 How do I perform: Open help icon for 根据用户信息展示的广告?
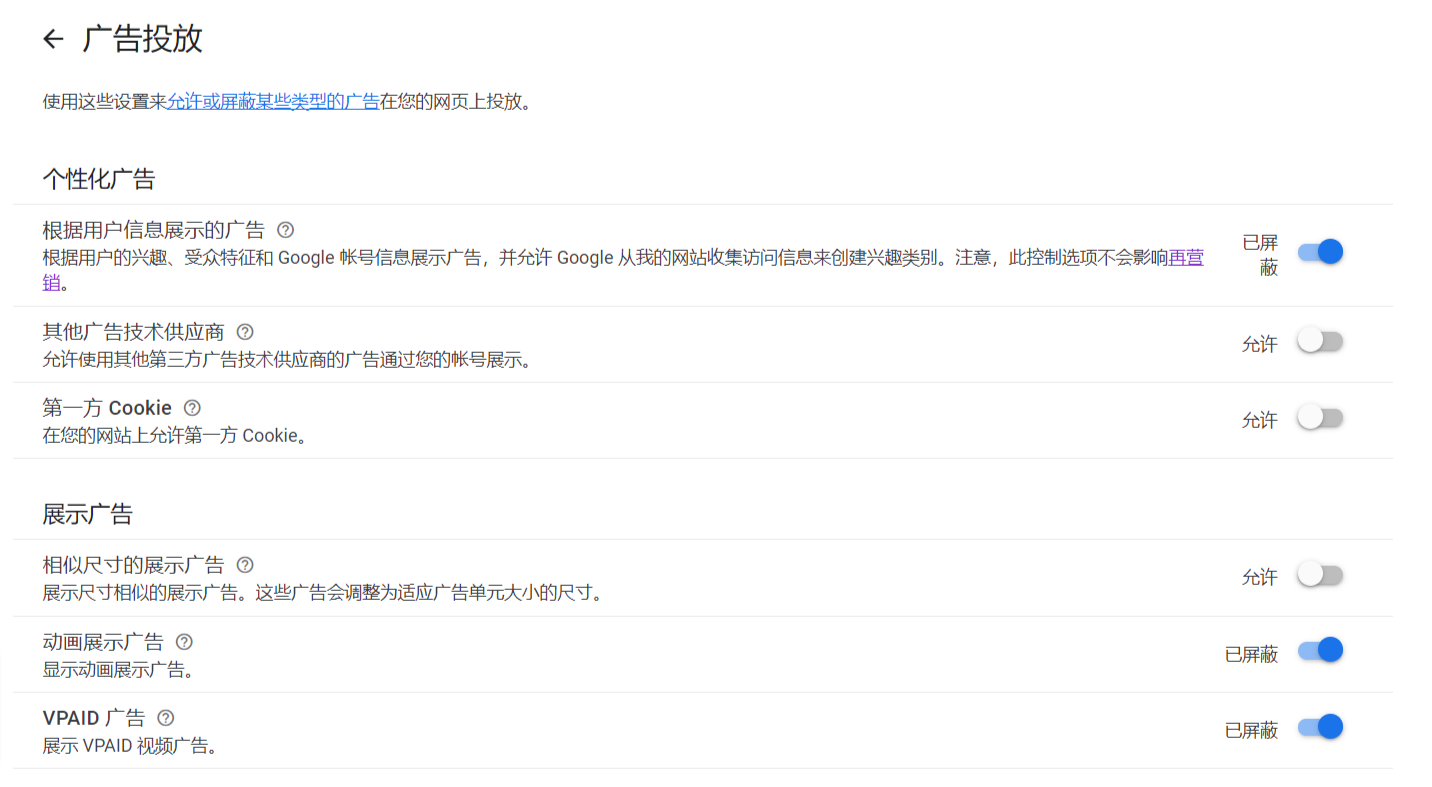pyautogui.click(x=284, y=229)
